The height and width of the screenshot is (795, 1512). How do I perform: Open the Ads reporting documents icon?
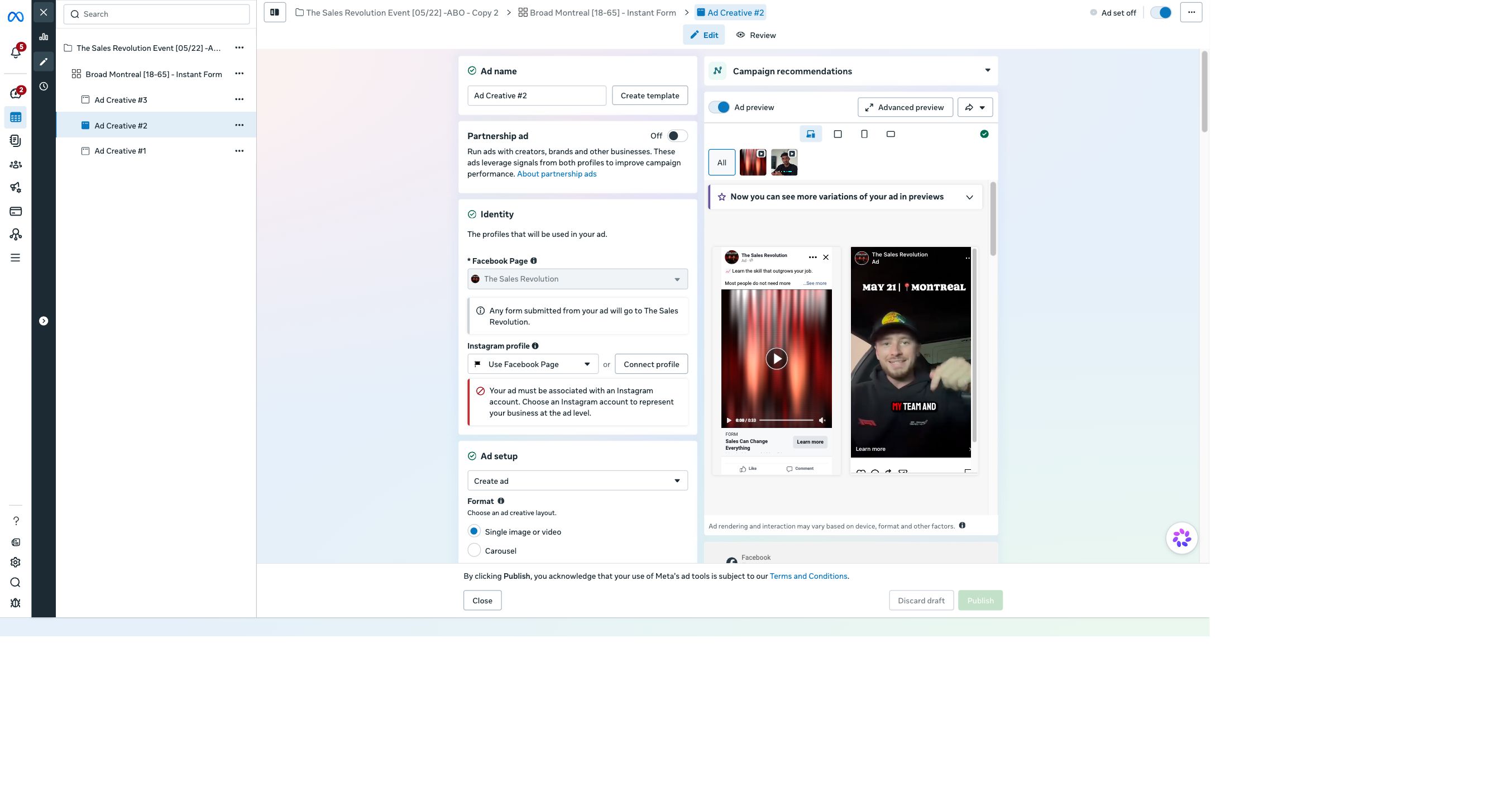pos(16,141)
